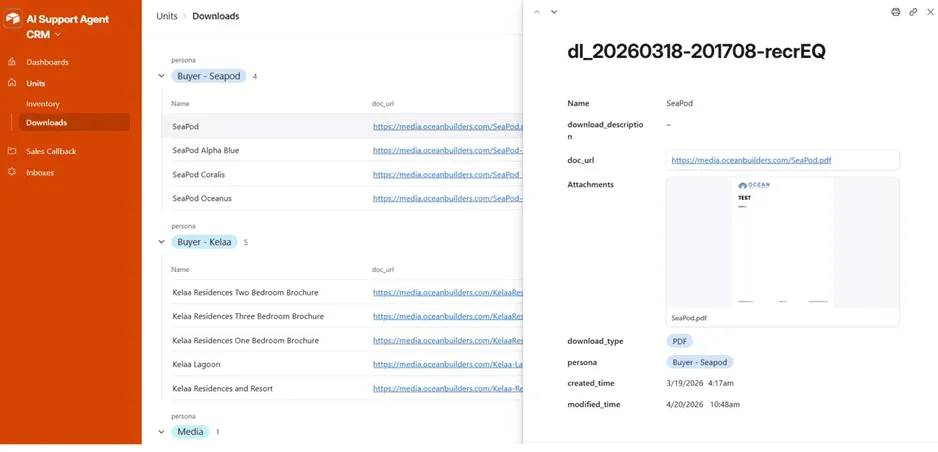Open the One Bedroom Brochure doc_url link
The image size is (938, 452).
(448, 341)
